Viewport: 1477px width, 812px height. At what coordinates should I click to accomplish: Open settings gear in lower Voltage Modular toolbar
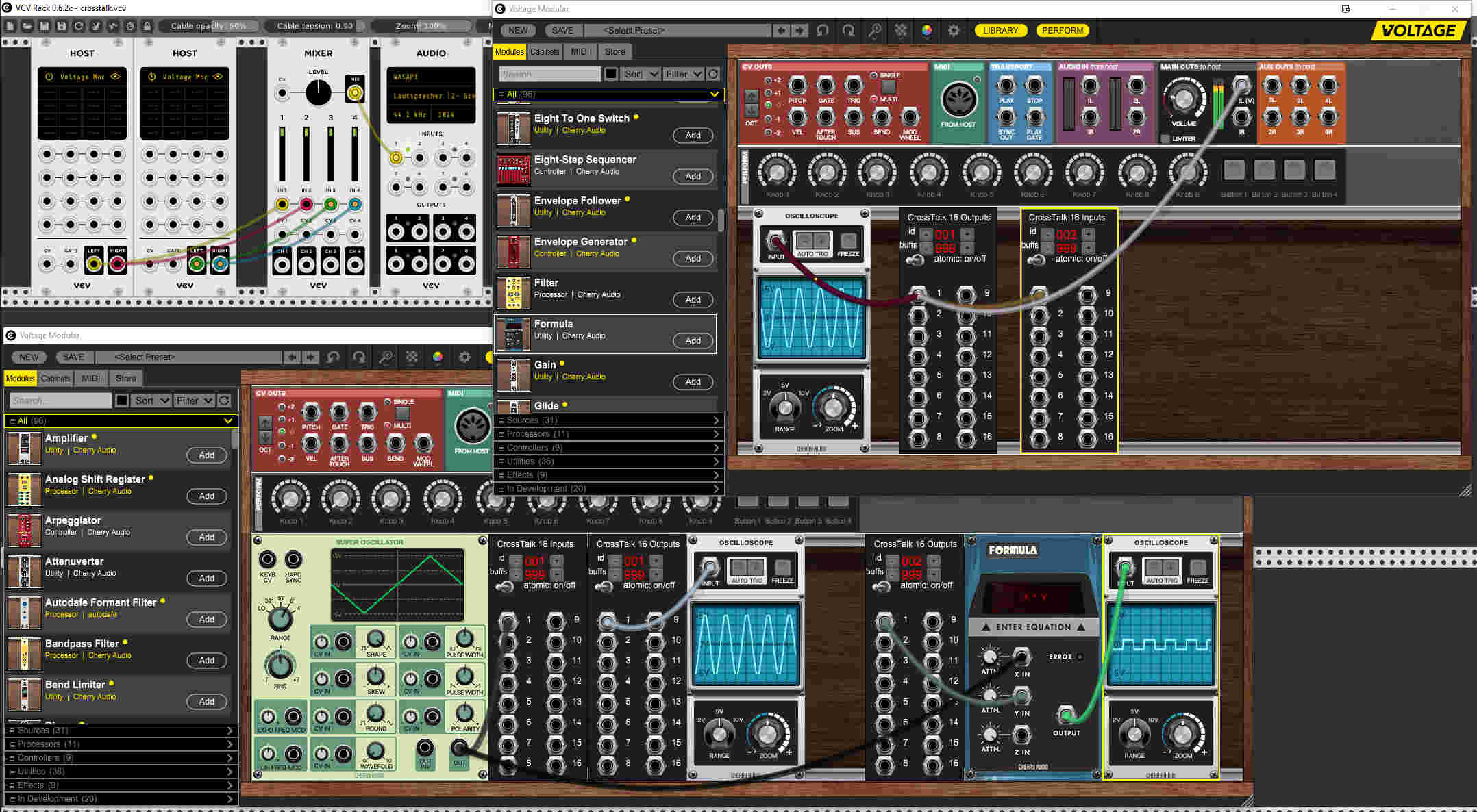[x=464, y=357]
